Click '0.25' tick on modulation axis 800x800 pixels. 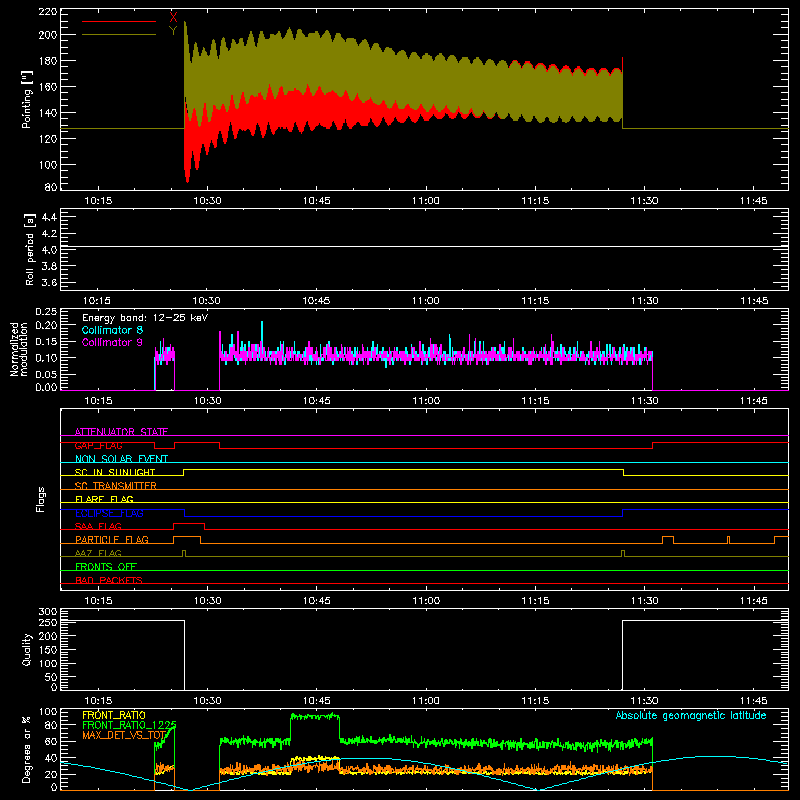(x=46, y=312)
